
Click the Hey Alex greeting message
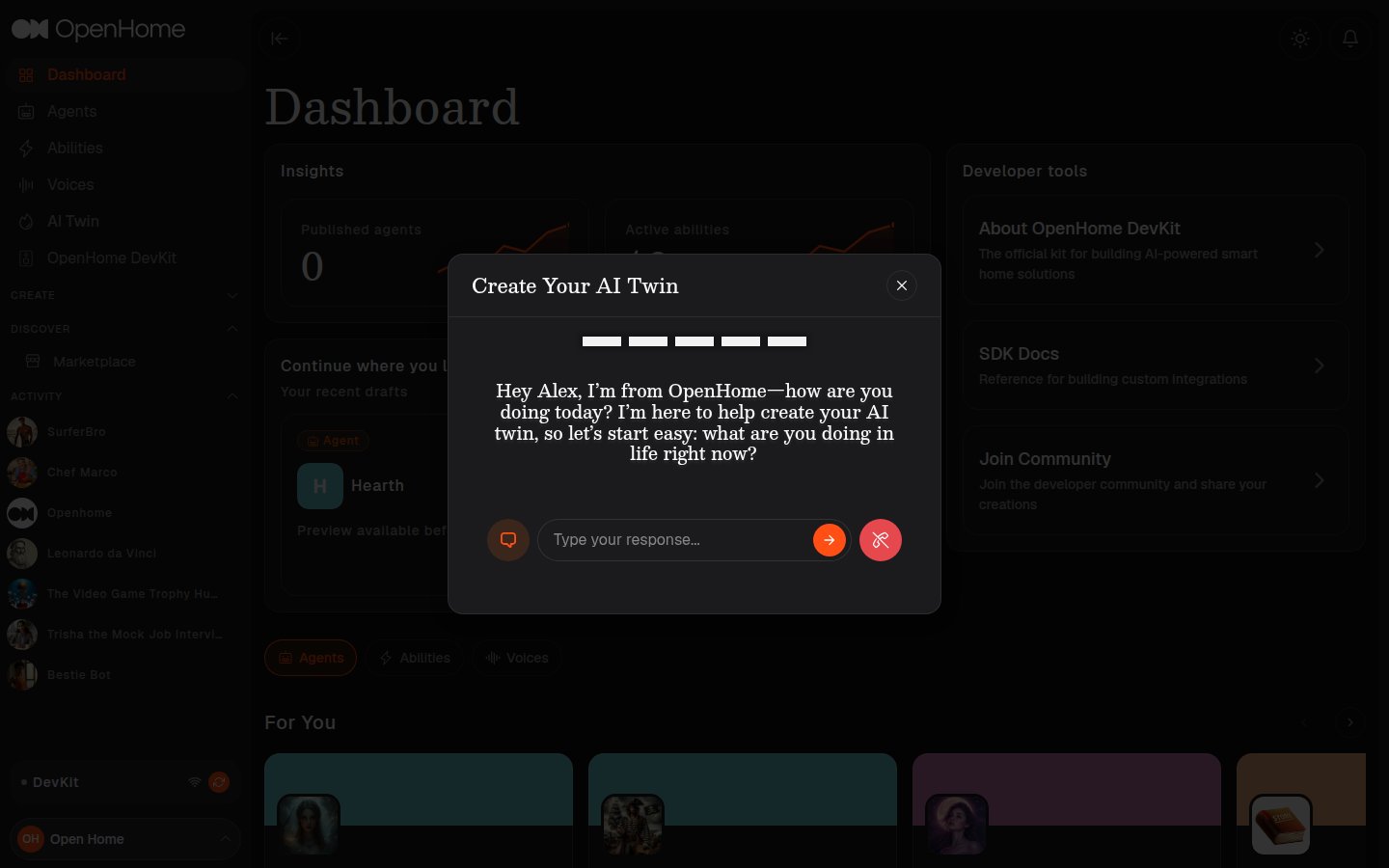[694, 422]
